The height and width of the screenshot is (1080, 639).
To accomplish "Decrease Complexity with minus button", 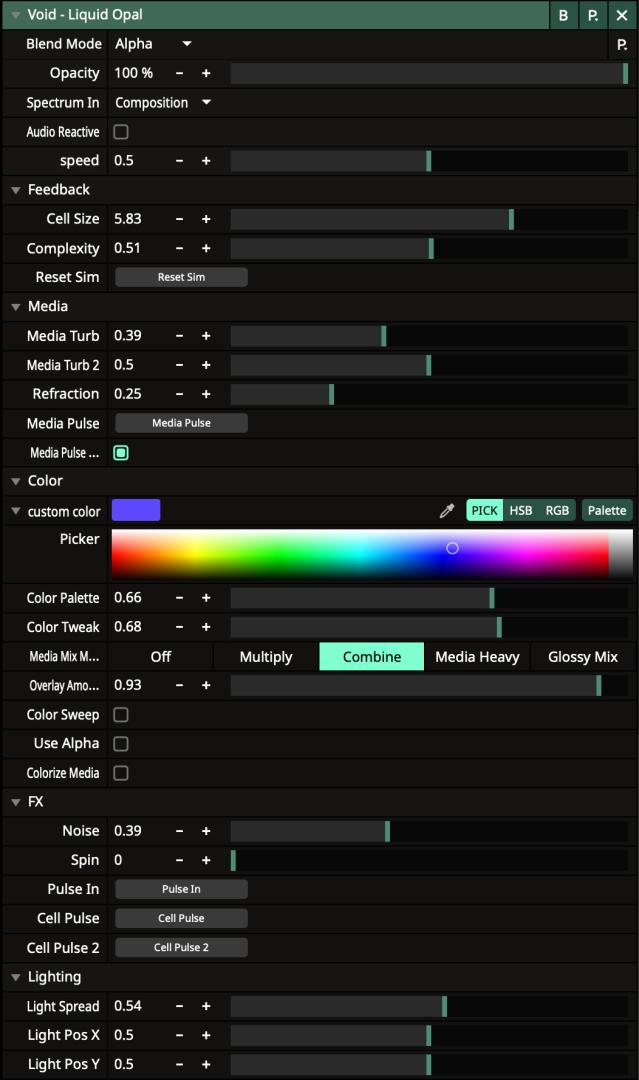I will 180,248.
